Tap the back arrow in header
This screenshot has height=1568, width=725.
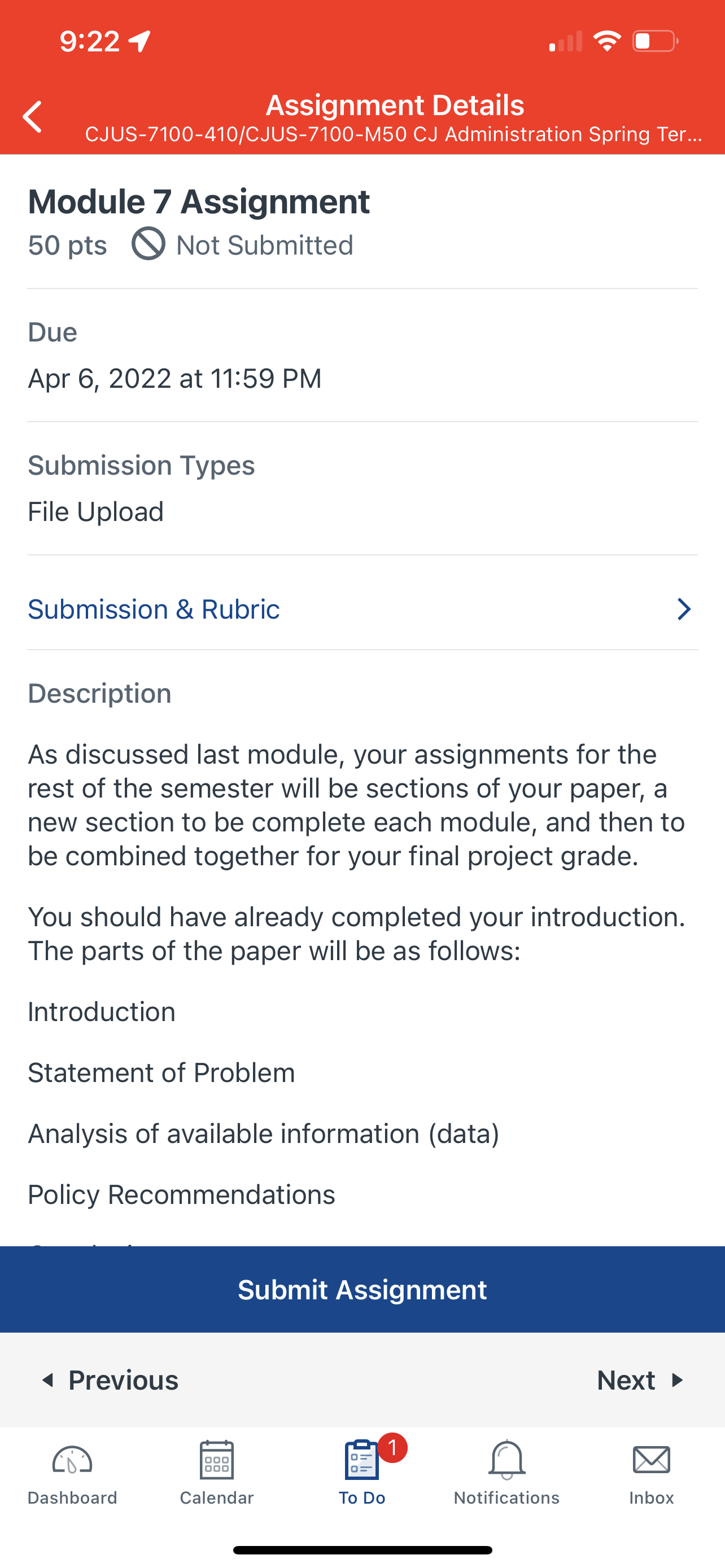pyautogui.click(x=32, y=117)
